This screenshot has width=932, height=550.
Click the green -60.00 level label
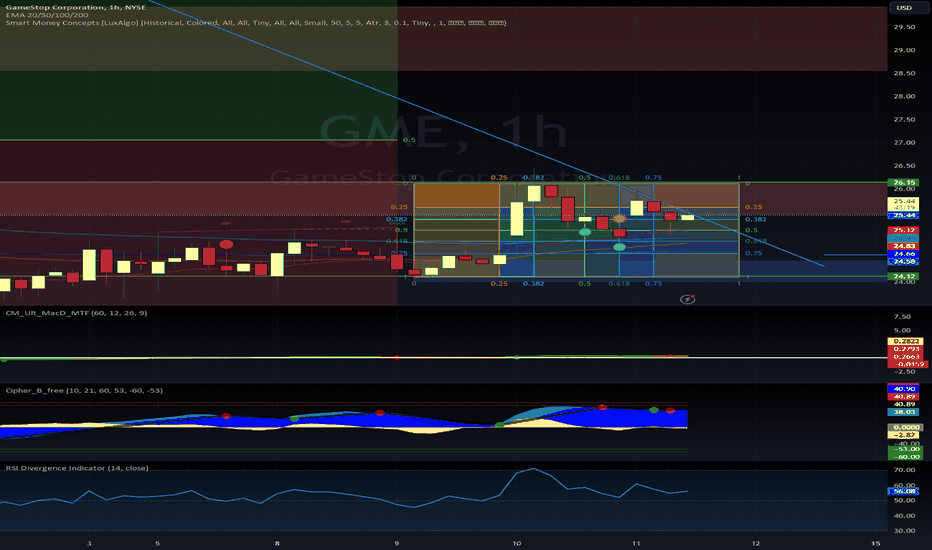905,456
